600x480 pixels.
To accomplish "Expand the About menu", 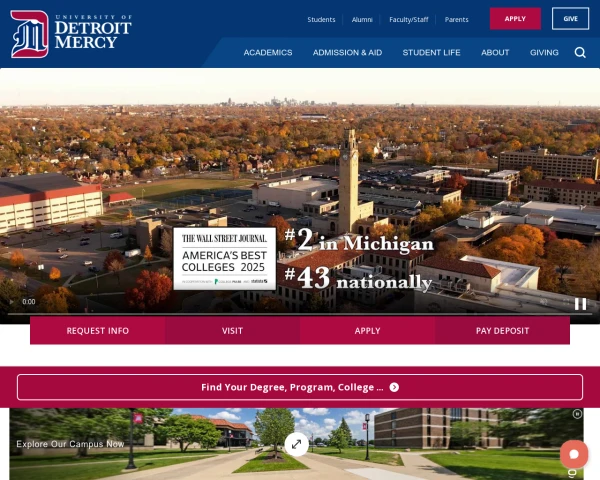I will 495,52.
